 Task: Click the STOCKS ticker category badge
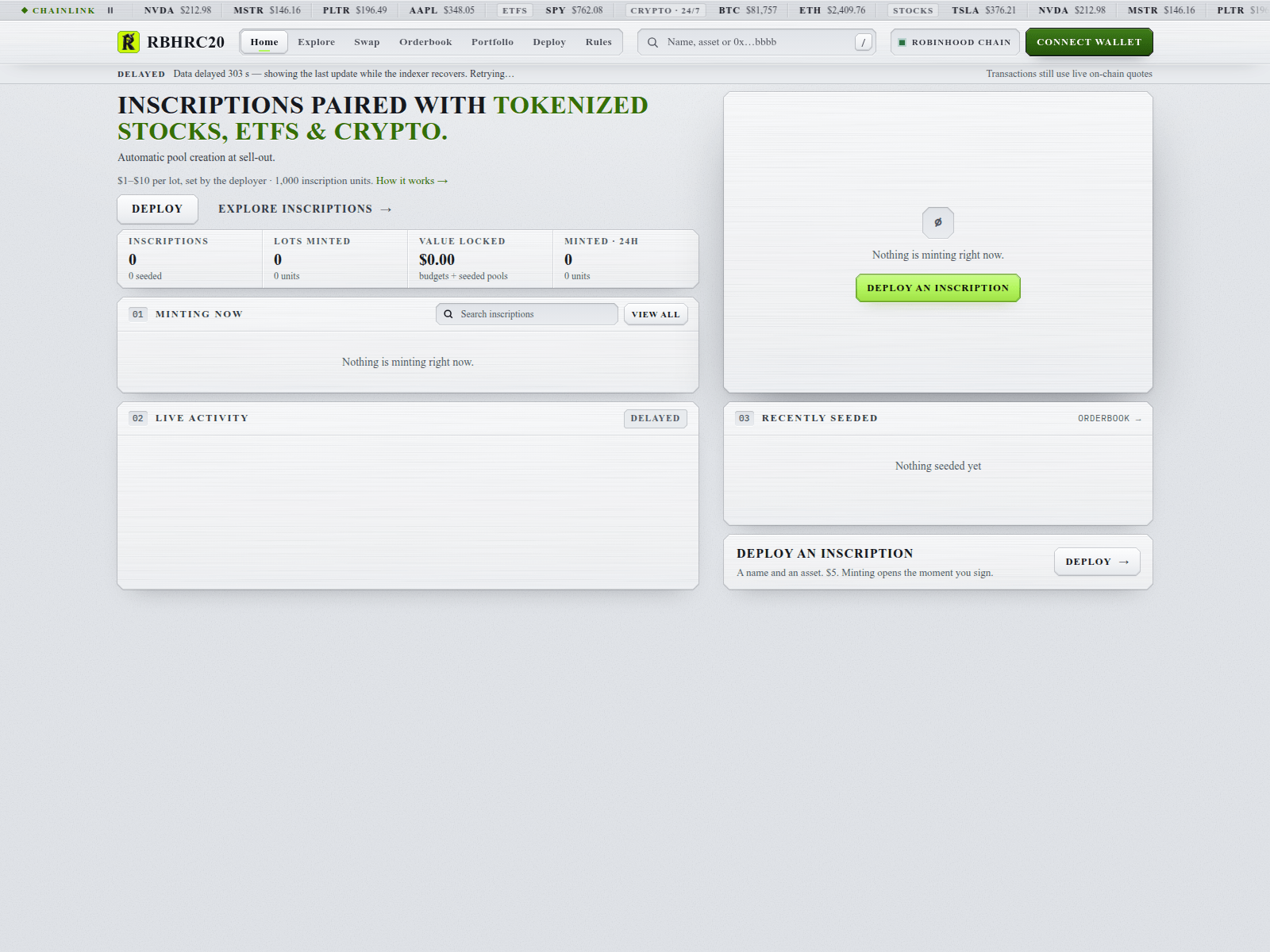(x=913, y=10)
